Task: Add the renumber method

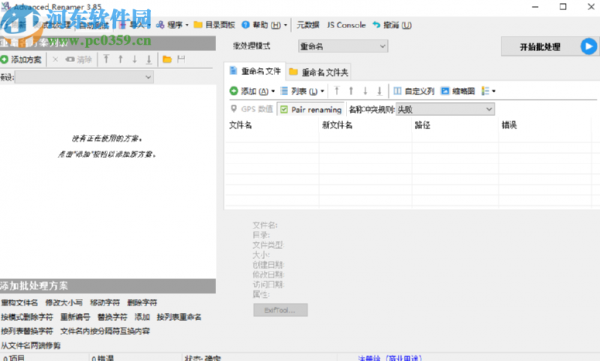Action: [x=75, y=317]
